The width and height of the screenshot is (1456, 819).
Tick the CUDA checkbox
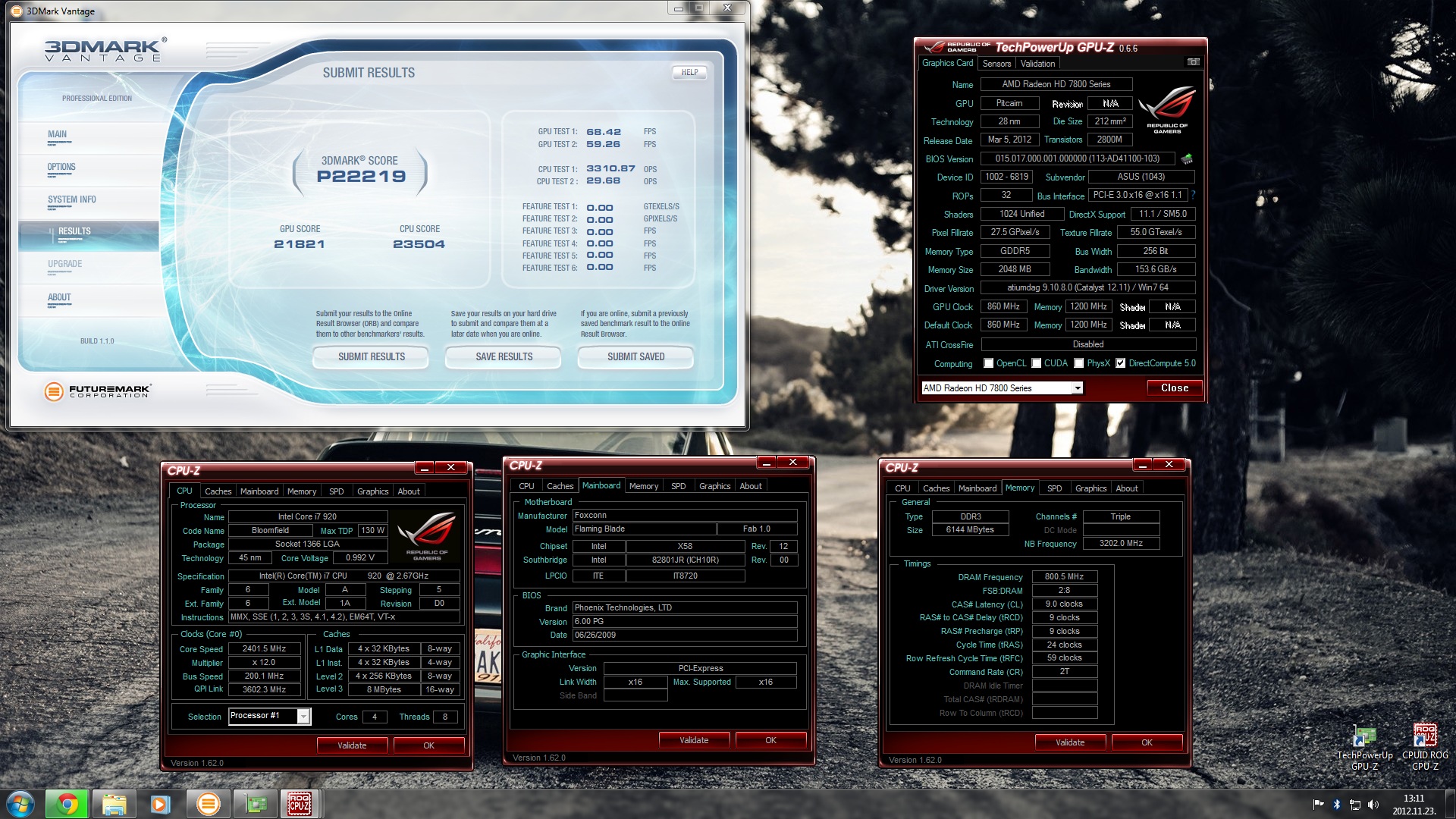point(1036,363)
